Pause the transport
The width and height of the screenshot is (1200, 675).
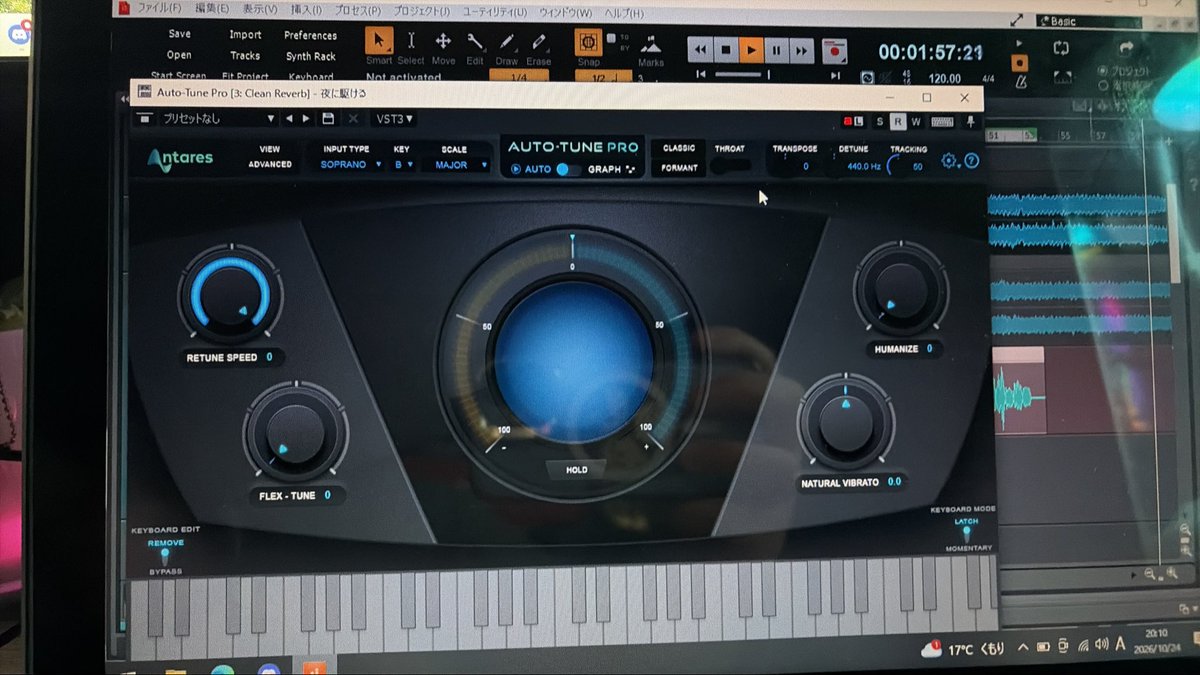[777, 49]
